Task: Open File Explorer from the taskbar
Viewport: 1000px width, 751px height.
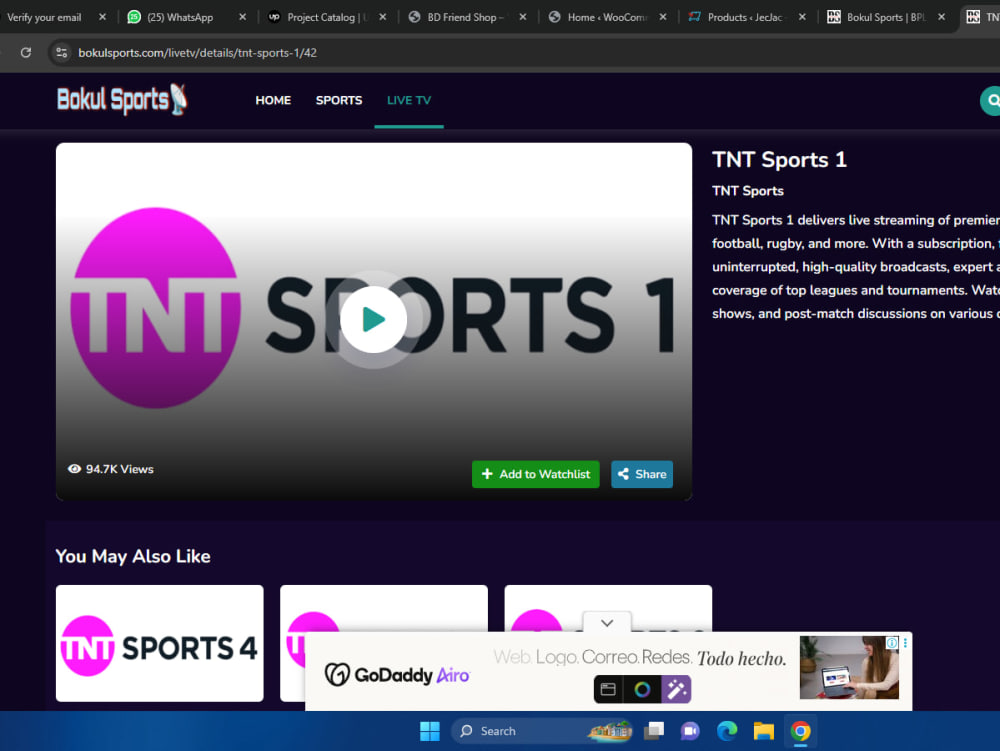Action: pyautogui.click(x=763, y=731)
